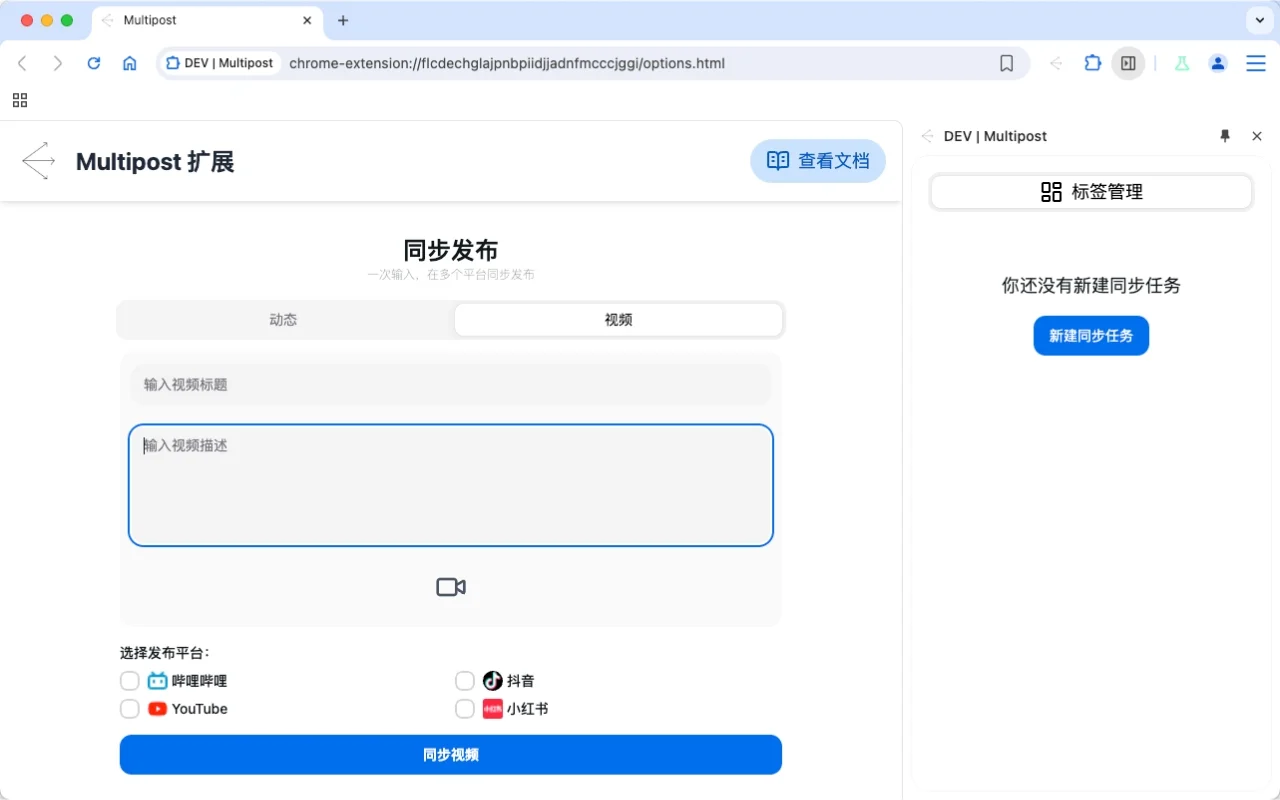1280x800 pixels.
Task: Toggle the browser side panel icon
Action: 1128,63
